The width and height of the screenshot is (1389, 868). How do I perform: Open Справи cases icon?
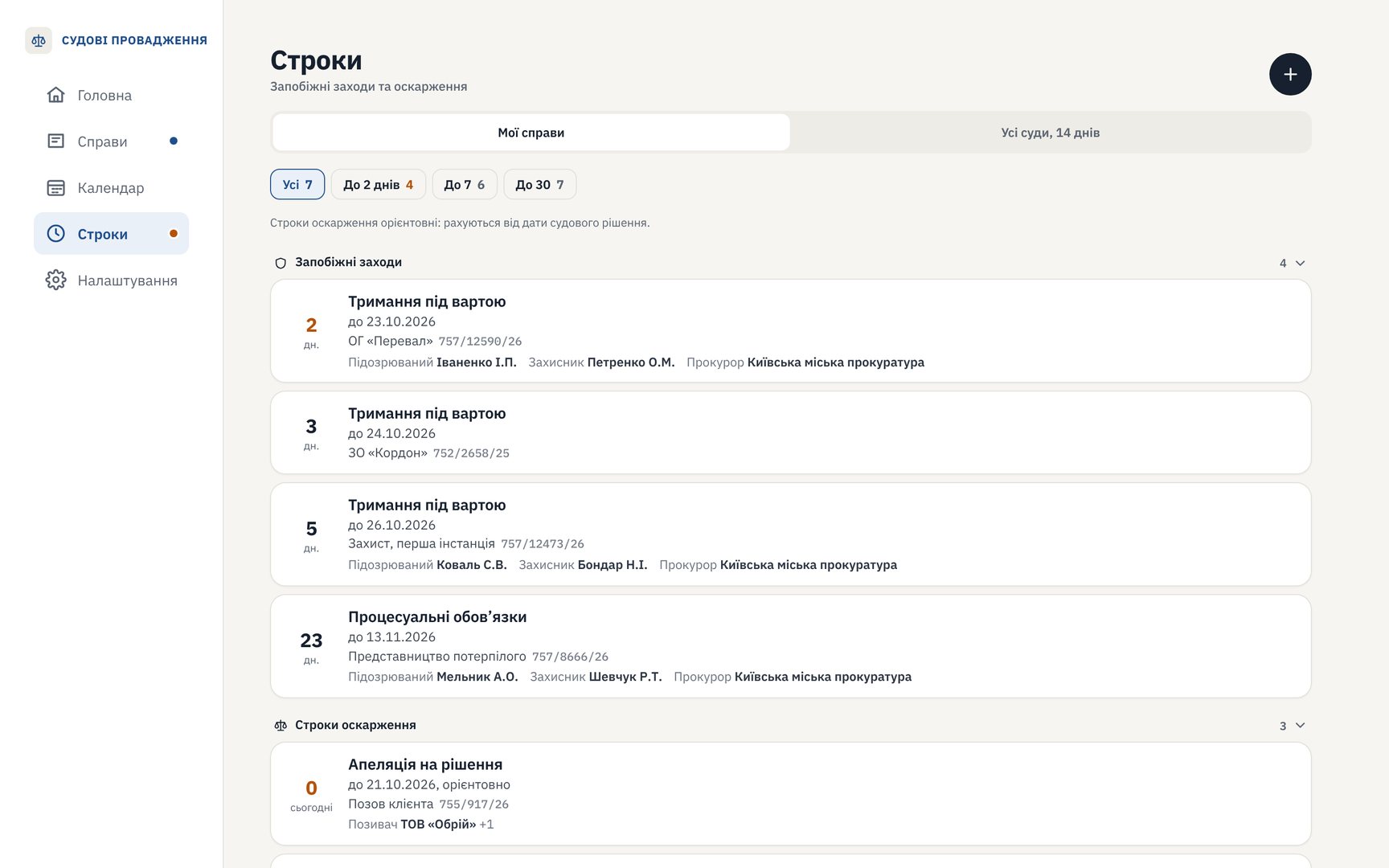55,141
